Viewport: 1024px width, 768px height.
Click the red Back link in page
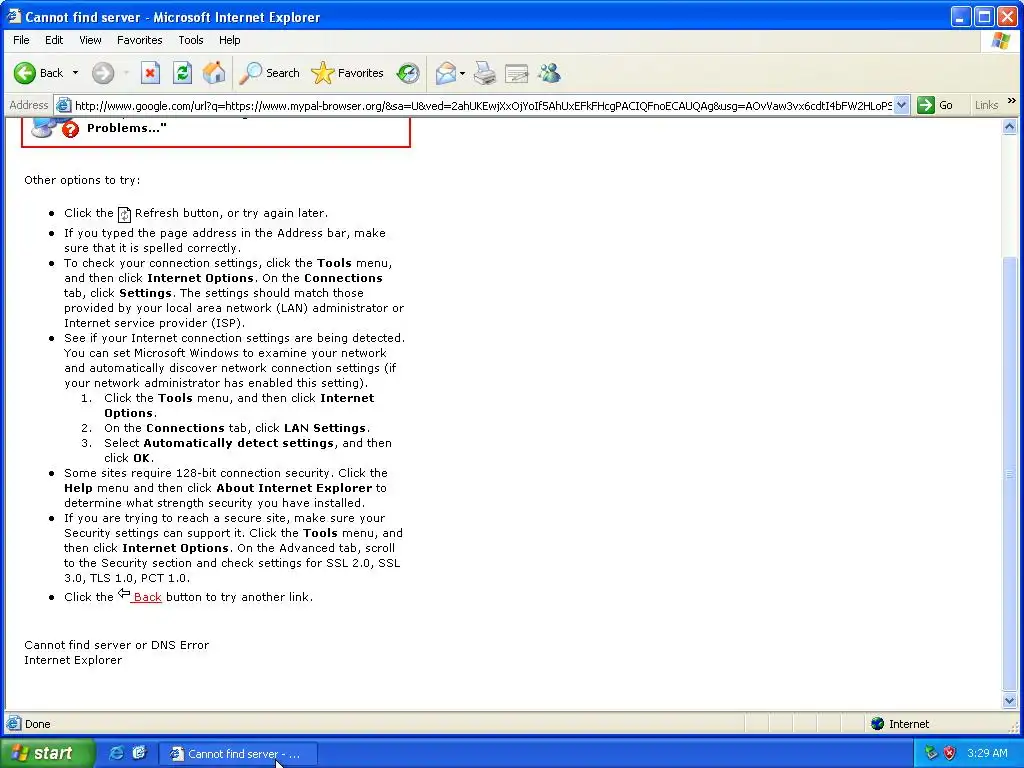pos(146,597)
